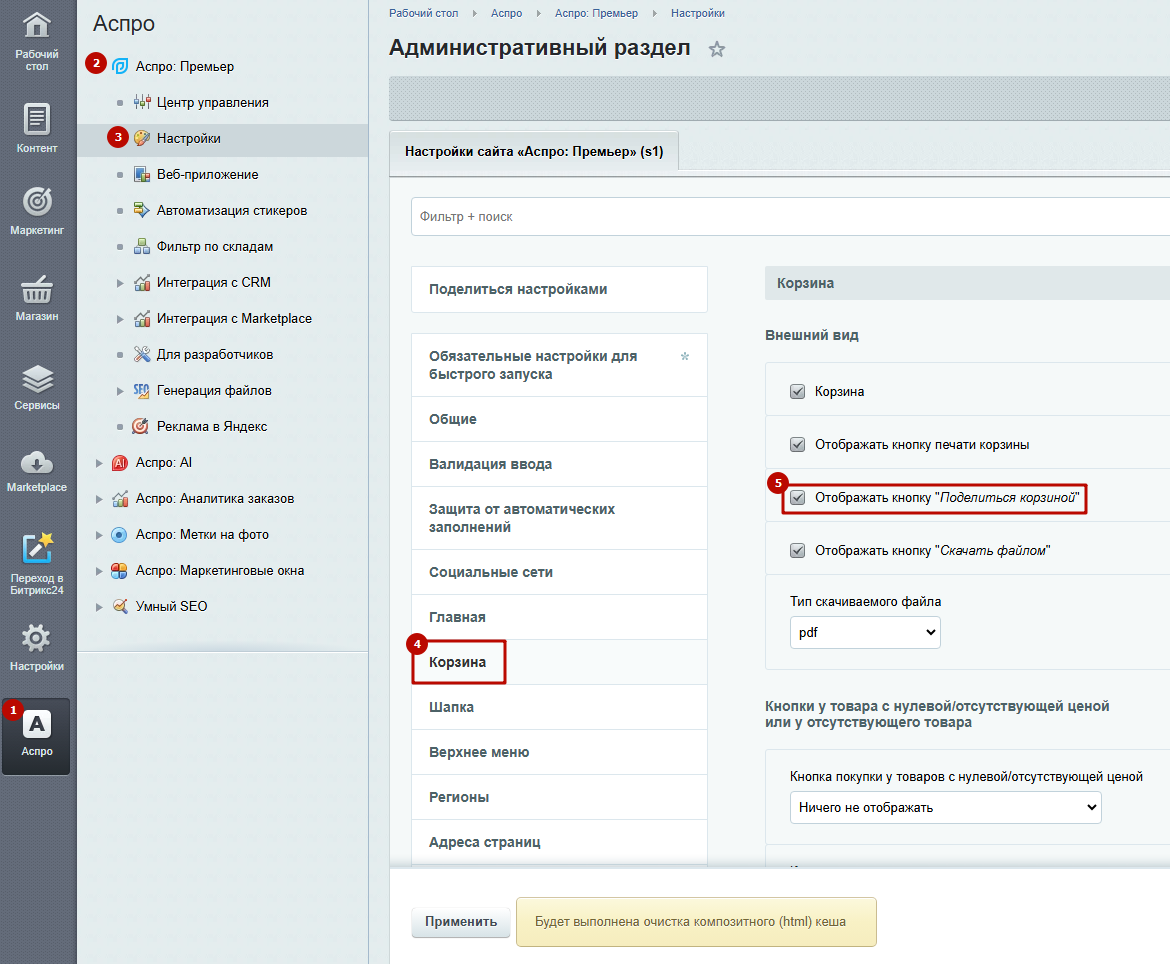Click the Умный SEO icon
This screenshot has width=1170, height=964.
click(119, 607)
